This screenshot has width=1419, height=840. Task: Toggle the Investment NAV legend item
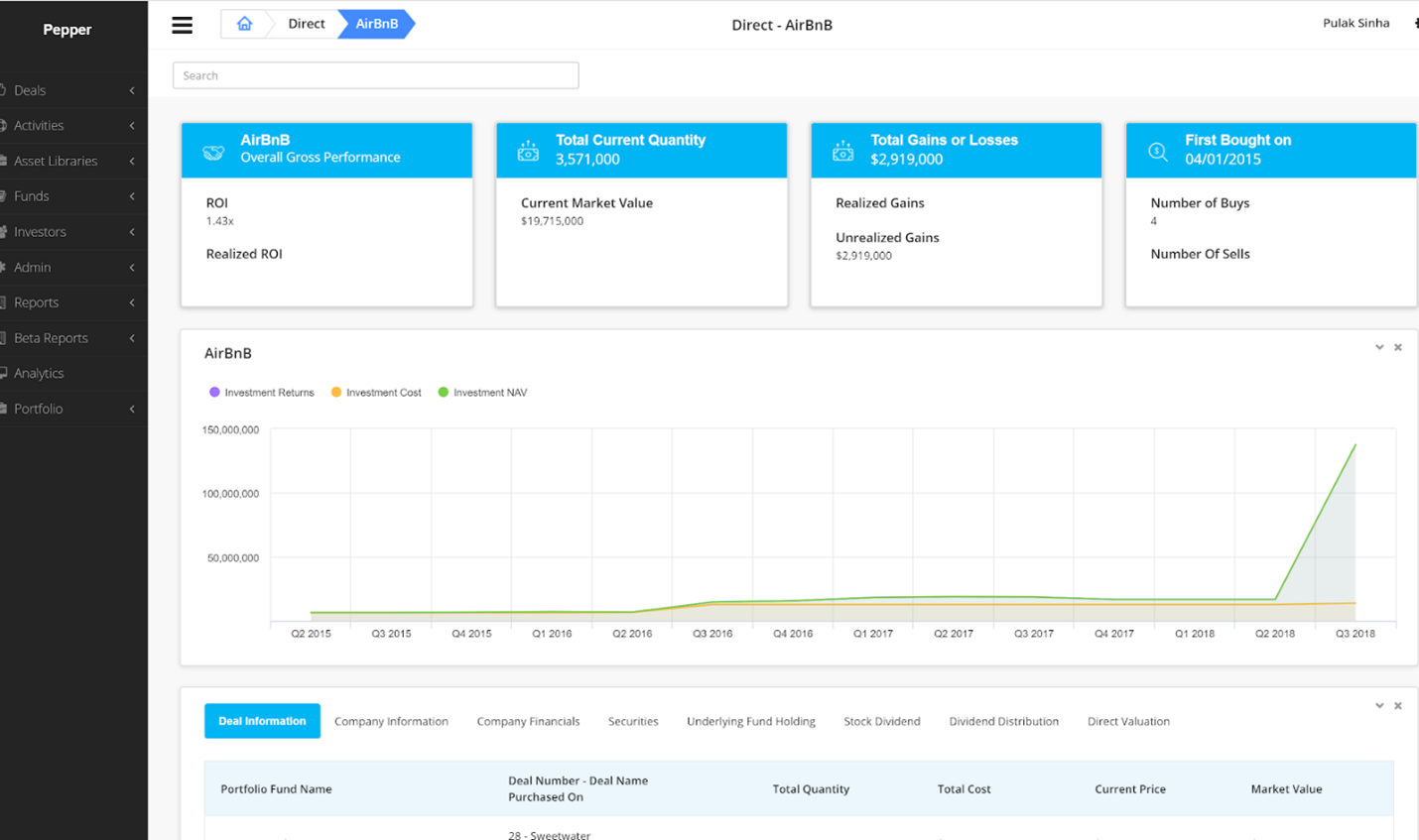pos(482,392)
